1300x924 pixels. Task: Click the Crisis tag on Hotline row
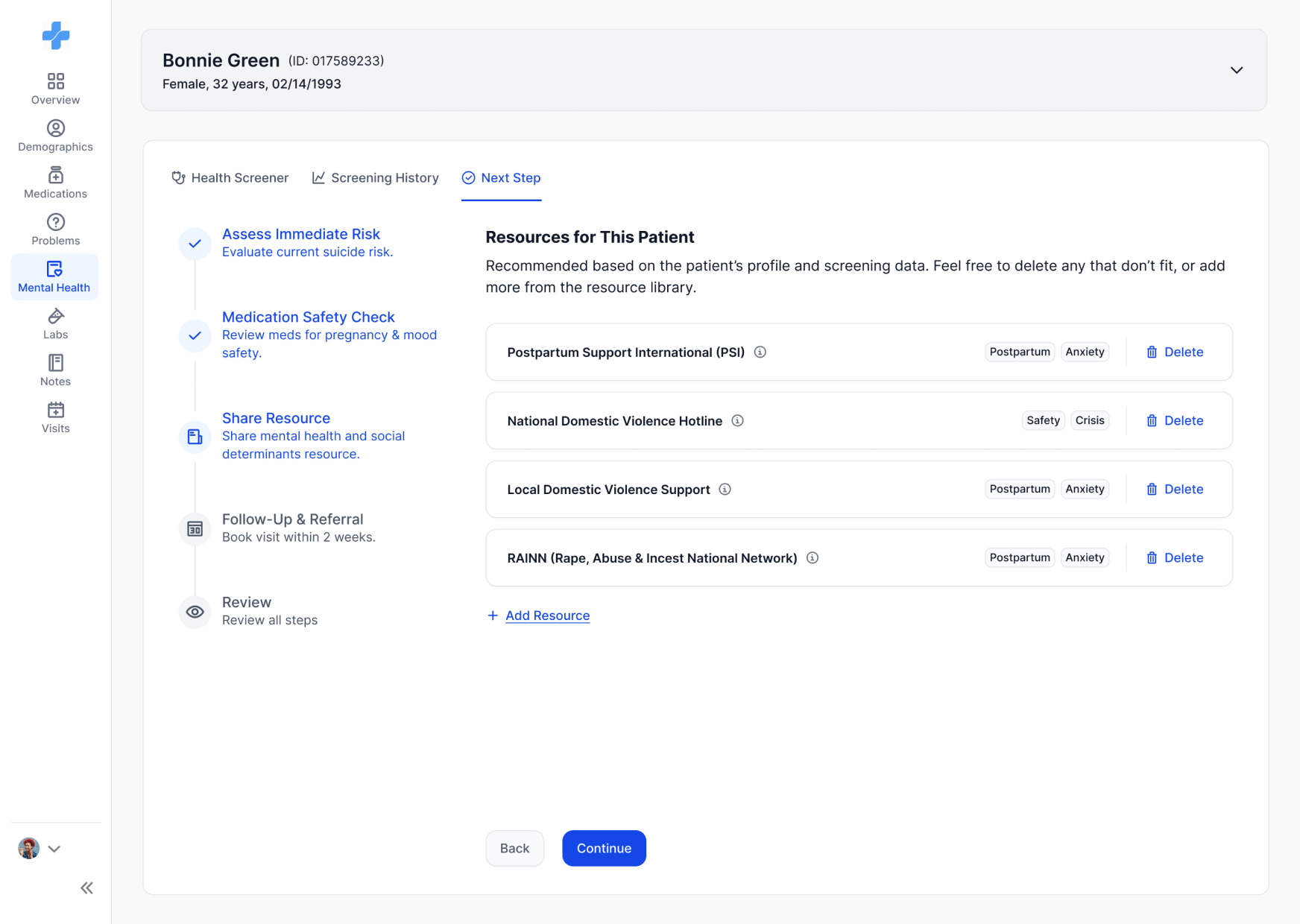pyautogui.click(x=1090, y=420)
